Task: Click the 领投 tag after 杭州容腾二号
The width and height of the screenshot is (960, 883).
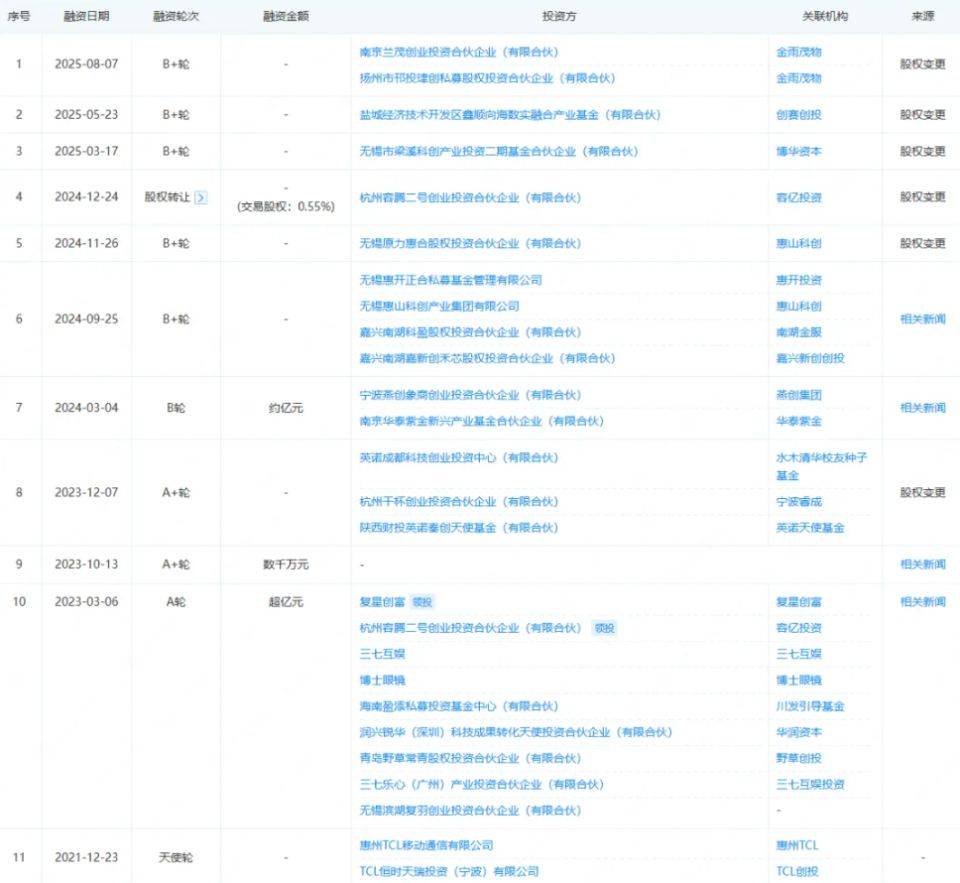Action: 604,628
